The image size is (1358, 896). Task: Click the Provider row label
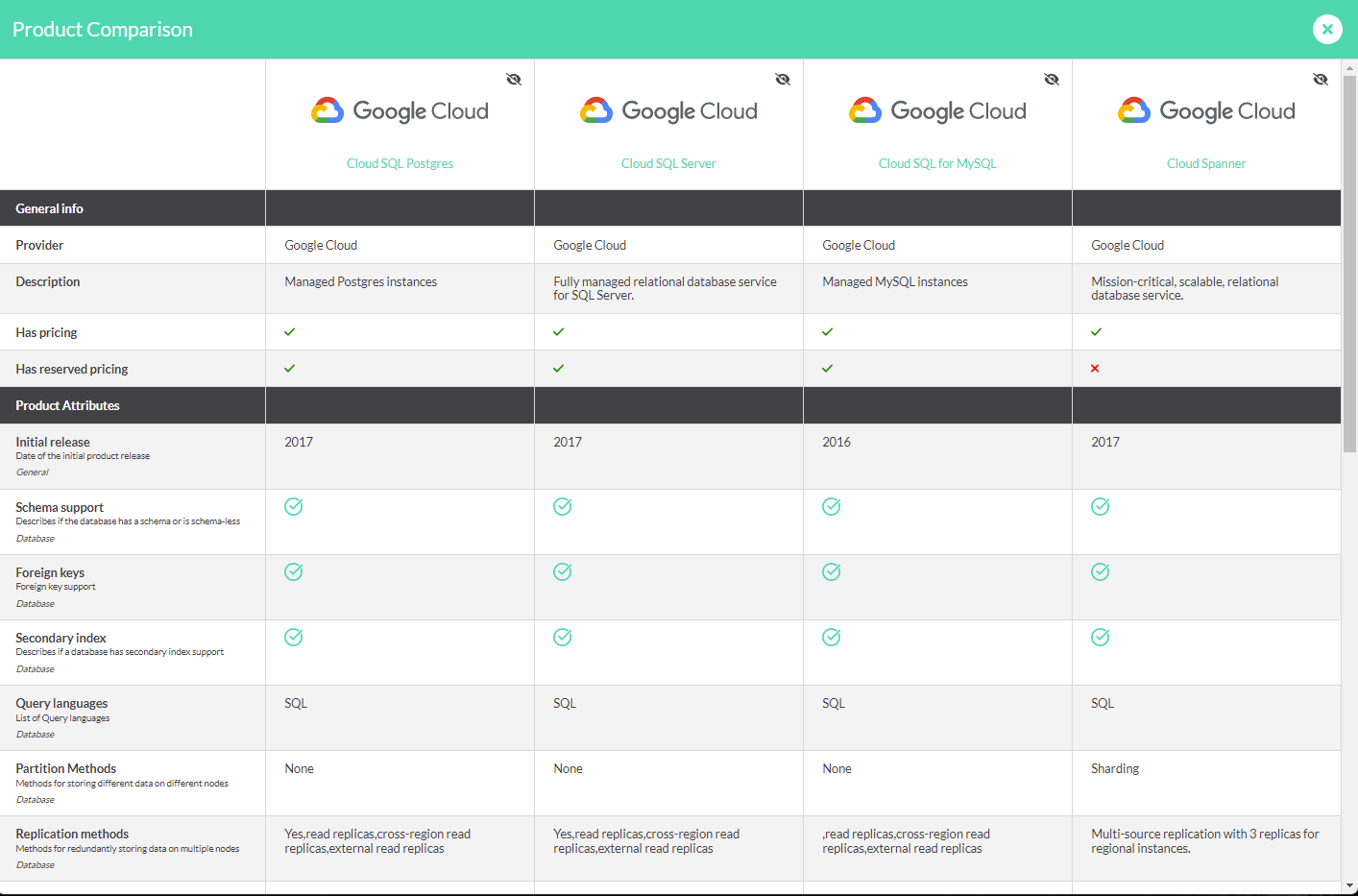point(39,245)
